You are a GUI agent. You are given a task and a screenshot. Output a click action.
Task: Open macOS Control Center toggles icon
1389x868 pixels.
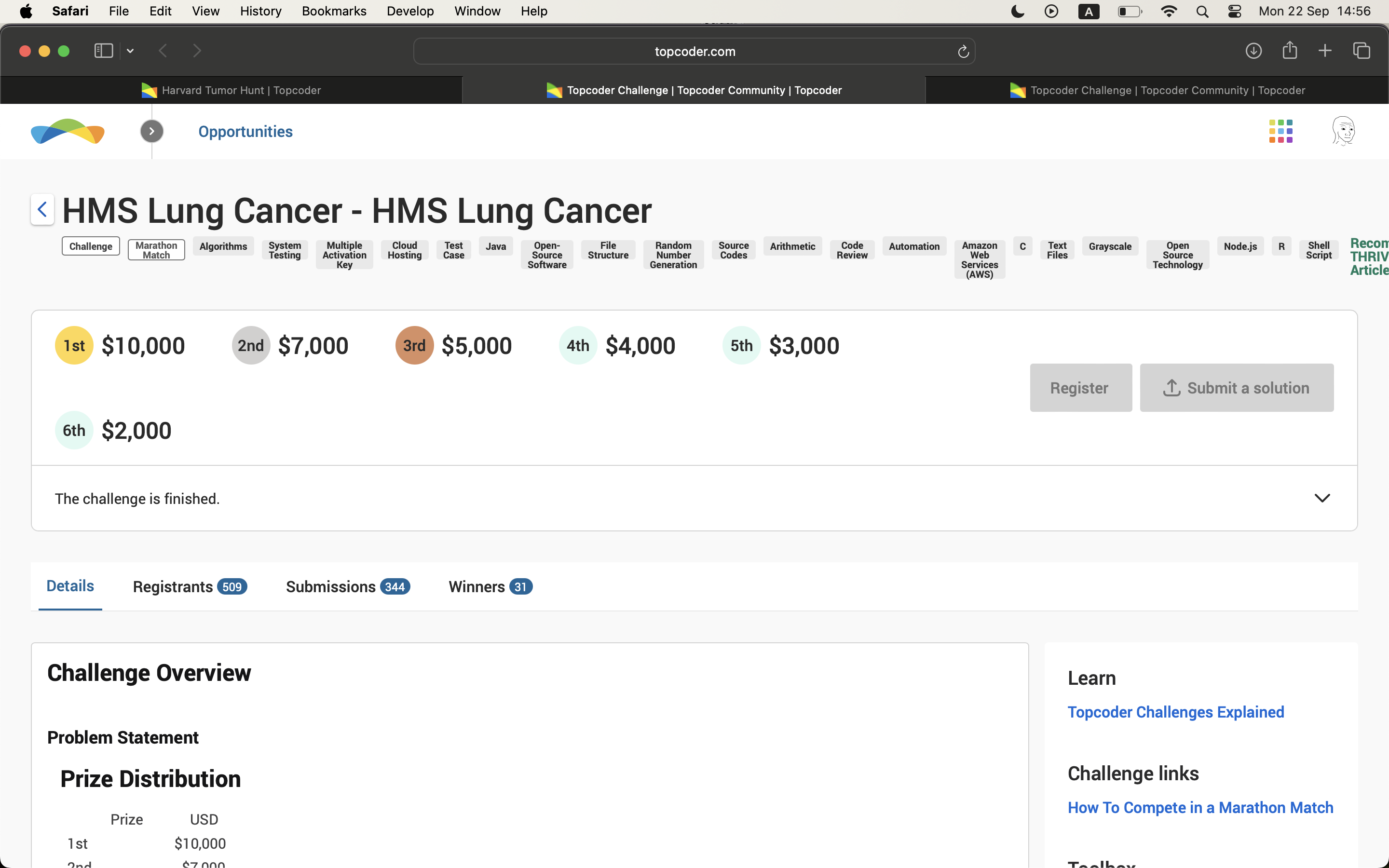click(1235, 11)
